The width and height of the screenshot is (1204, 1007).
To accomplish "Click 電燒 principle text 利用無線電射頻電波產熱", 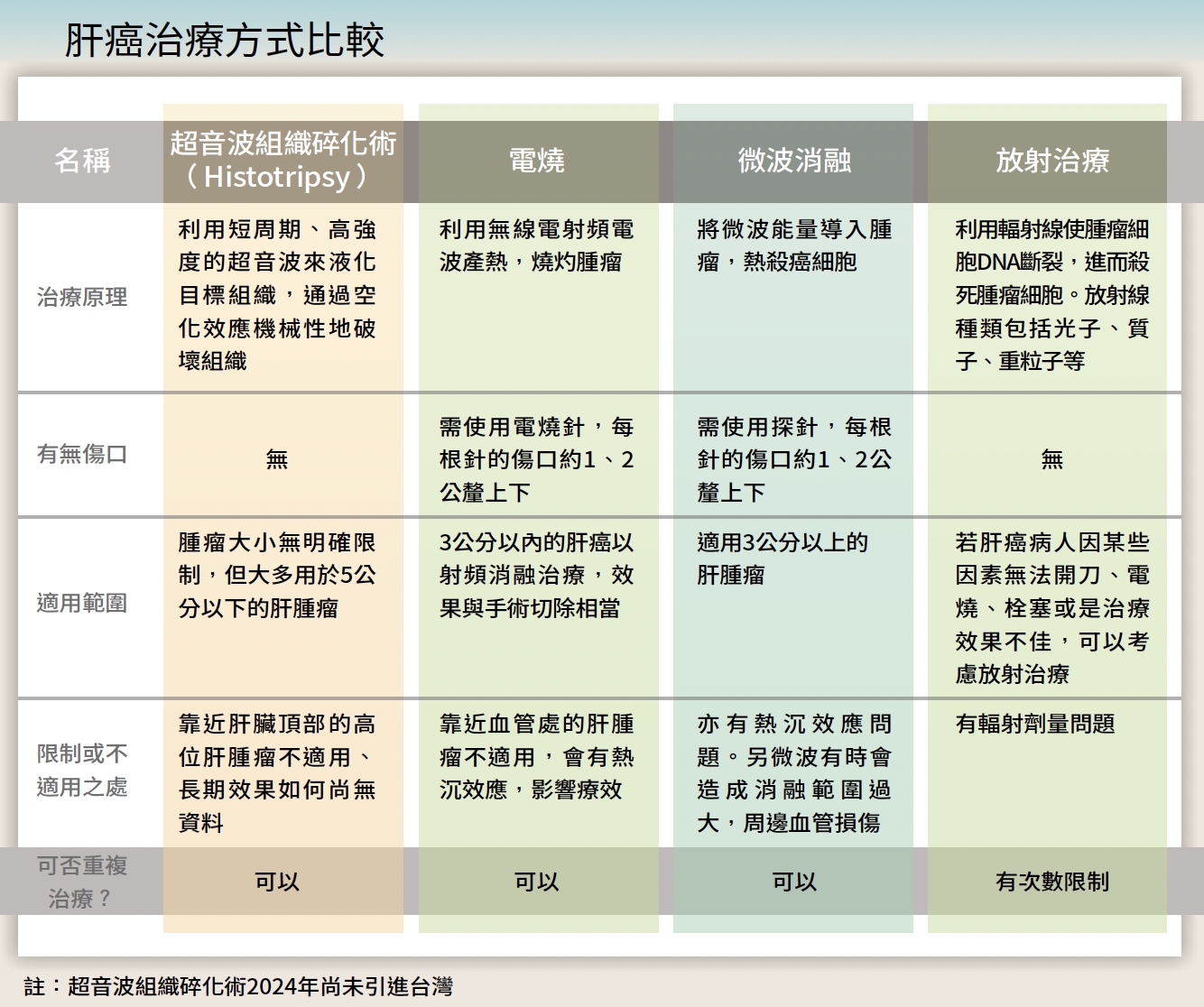I will click(x=537, y=245).
